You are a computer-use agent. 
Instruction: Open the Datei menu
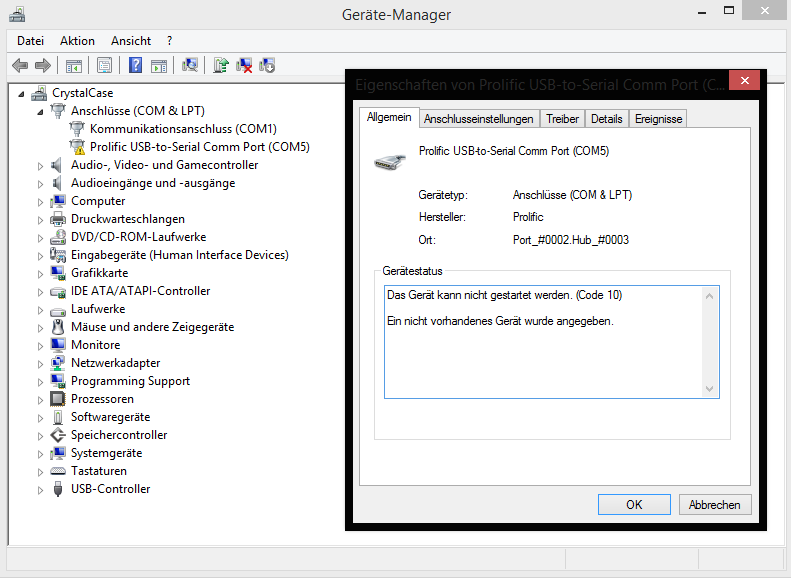click(x=30, y=41)
